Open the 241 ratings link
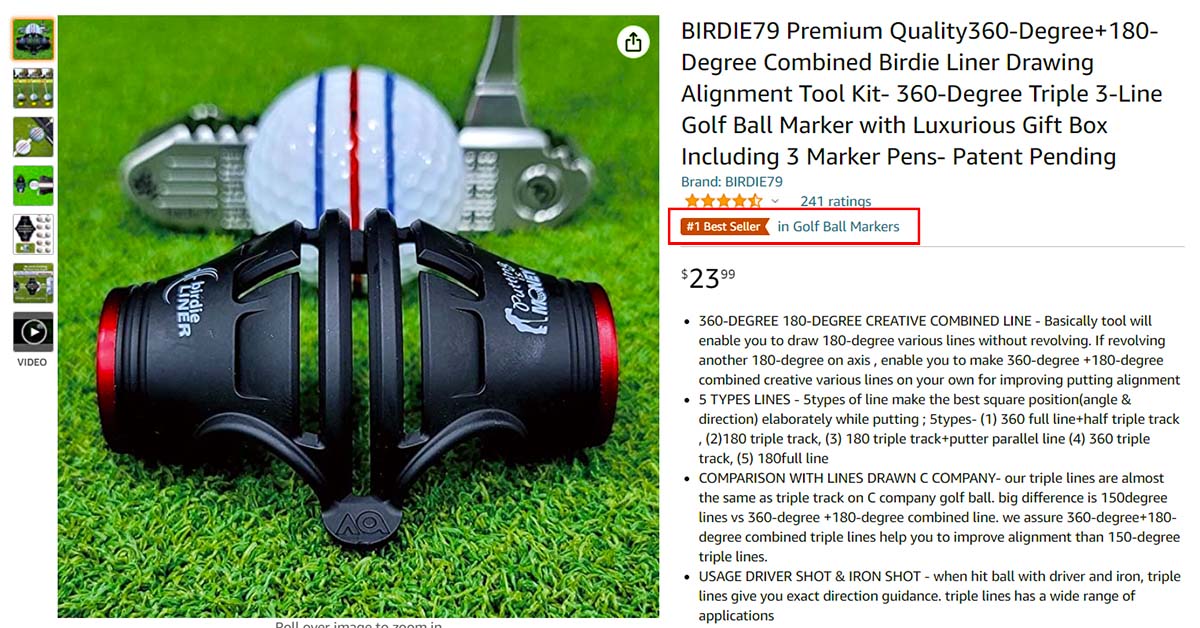1200x628 pixels. click(x=835, y=201)
